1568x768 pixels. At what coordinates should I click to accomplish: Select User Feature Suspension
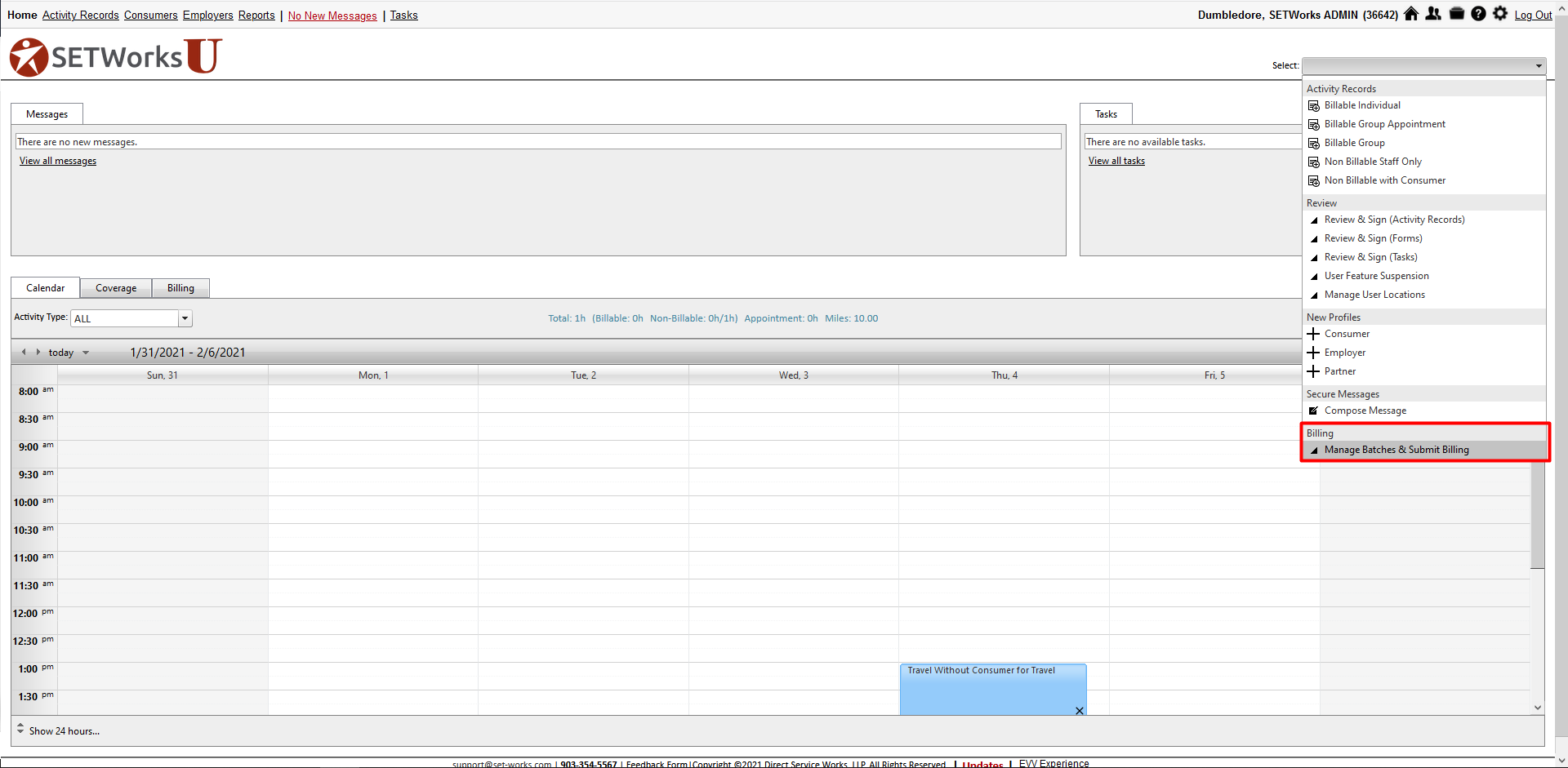pos(1376,276)
